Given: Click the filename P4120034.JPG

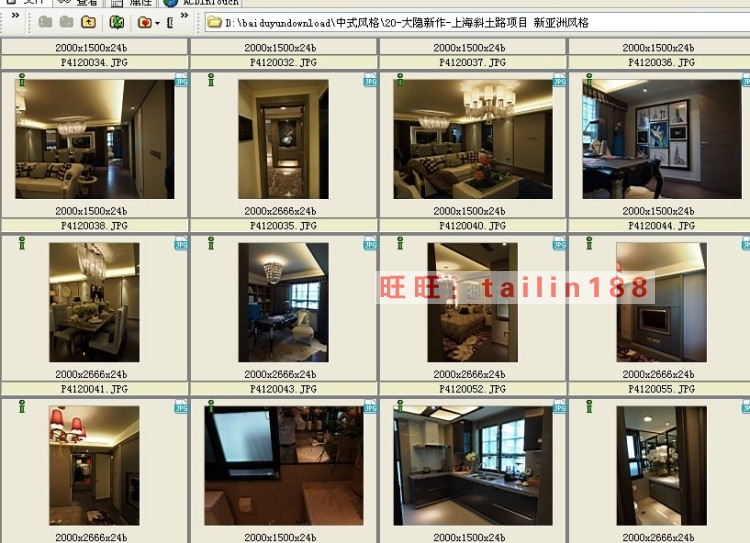Looking at the screenshot, I should [x=95, y=63].
